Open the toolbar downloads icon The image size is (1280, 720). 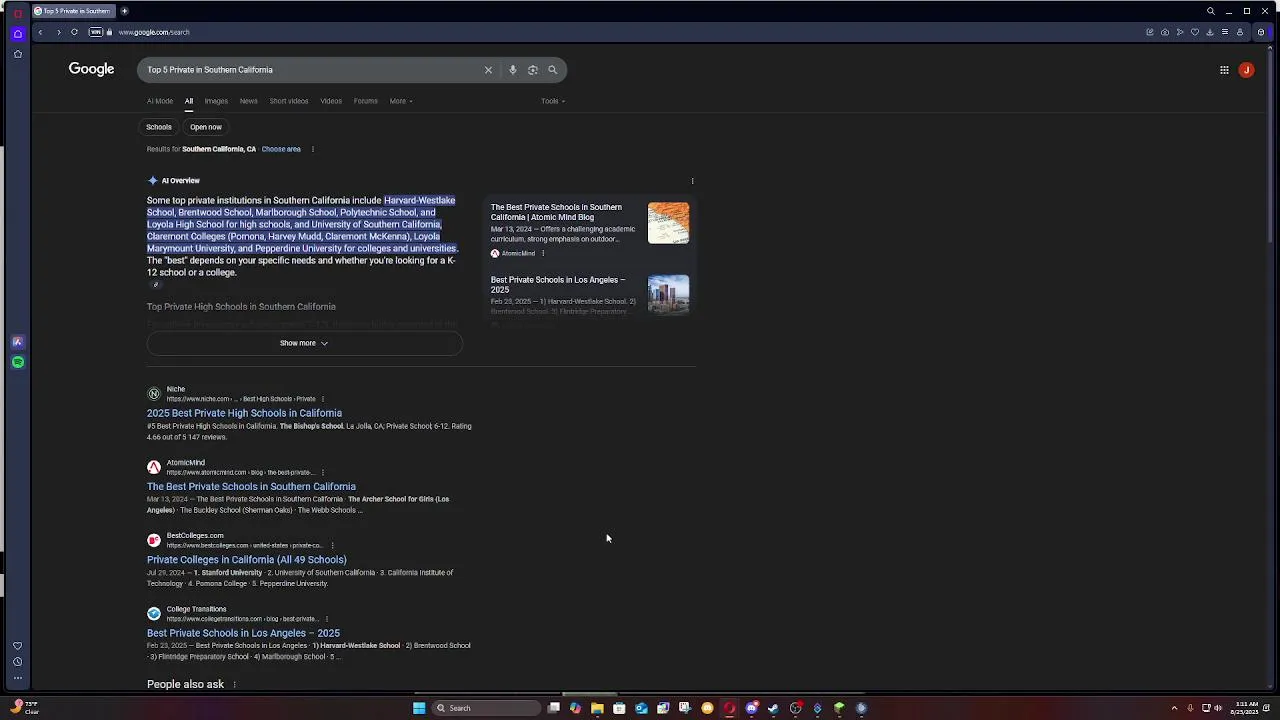1209,32
